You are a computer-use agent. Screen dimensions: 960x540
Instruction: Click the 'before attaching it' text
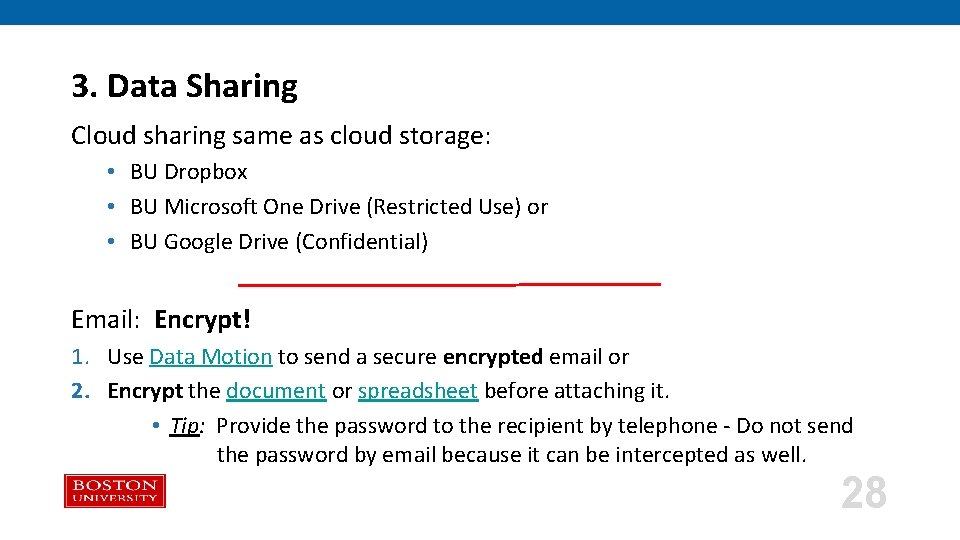(576, 391)
